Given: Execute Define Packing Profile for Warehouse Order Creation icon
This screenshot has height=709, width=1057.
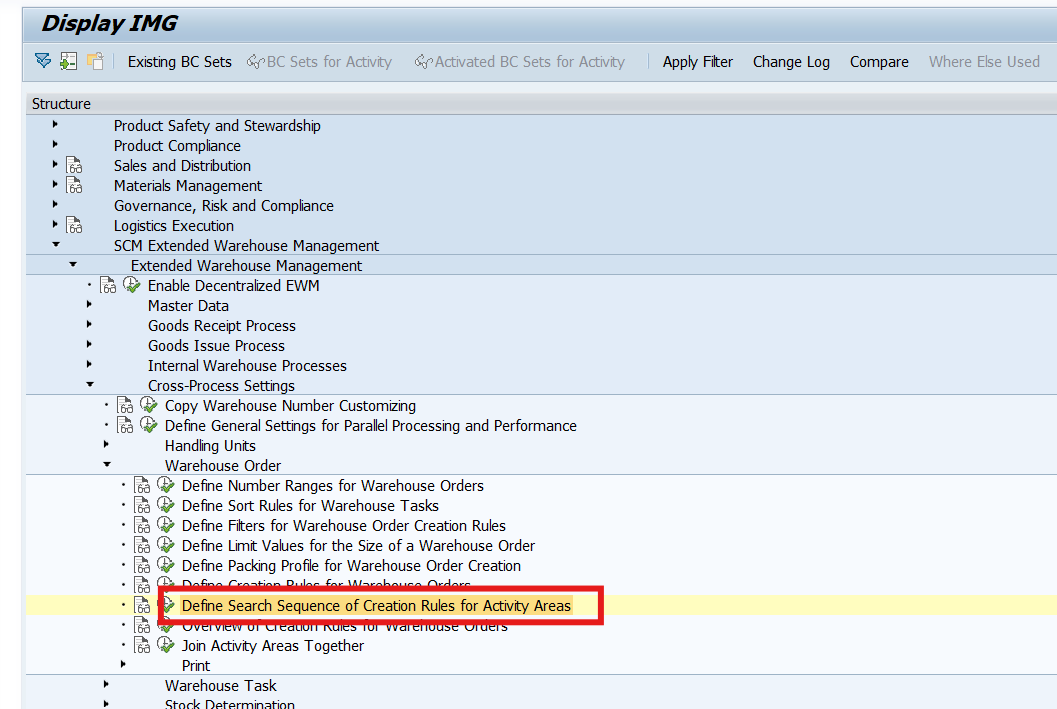Looking at the screenshot, I should point(165,565).
